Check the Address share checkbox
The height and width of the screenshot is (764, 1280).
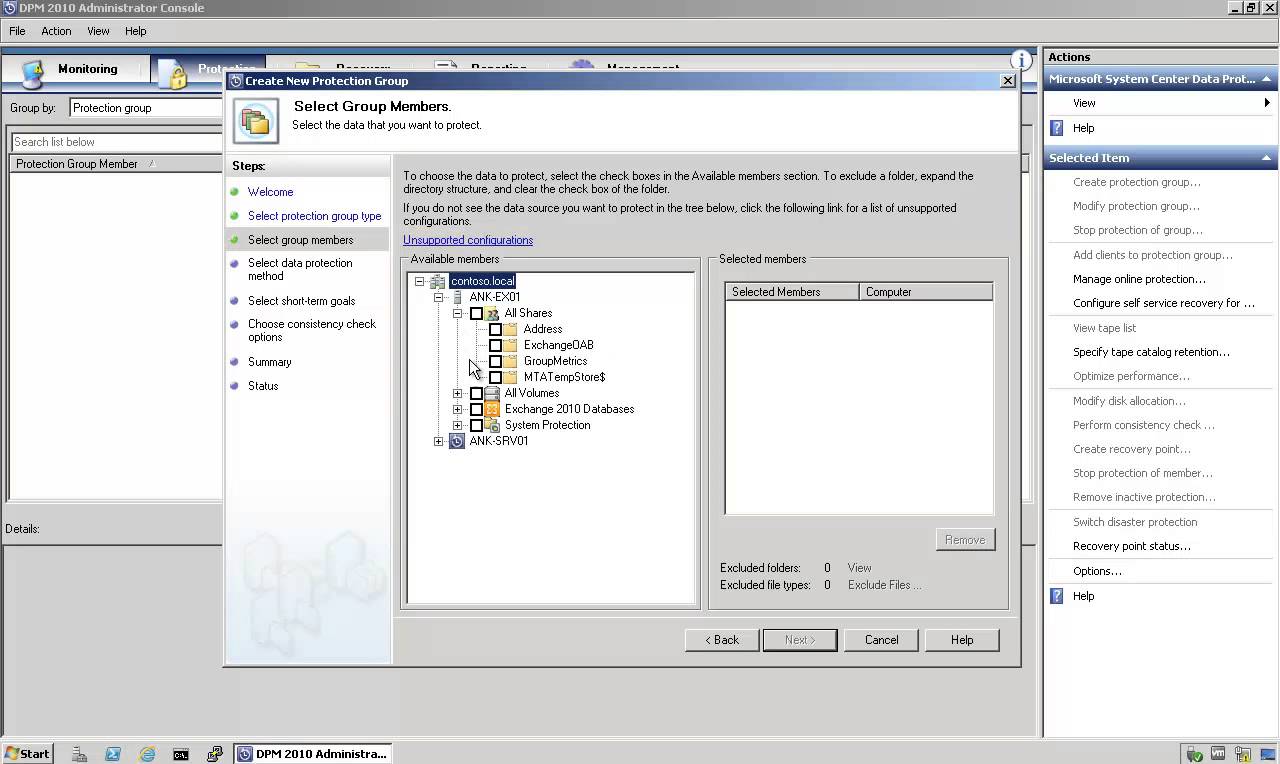[496, 329]
